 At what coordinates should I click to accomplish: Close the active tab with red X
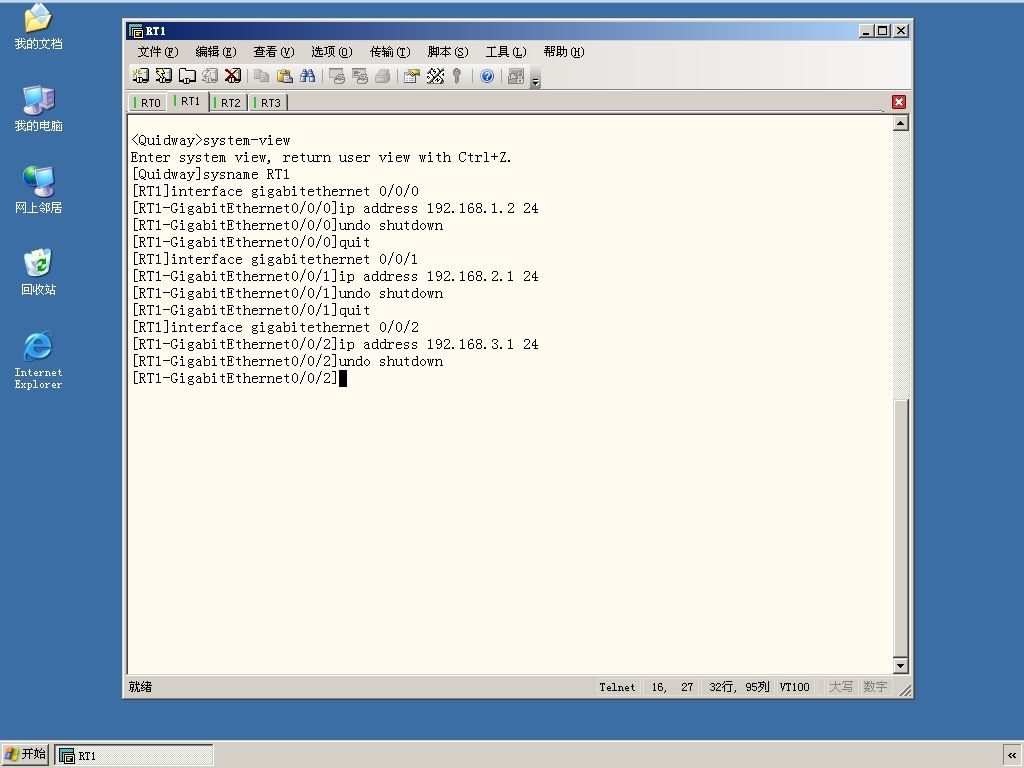[x=899, y=102]
